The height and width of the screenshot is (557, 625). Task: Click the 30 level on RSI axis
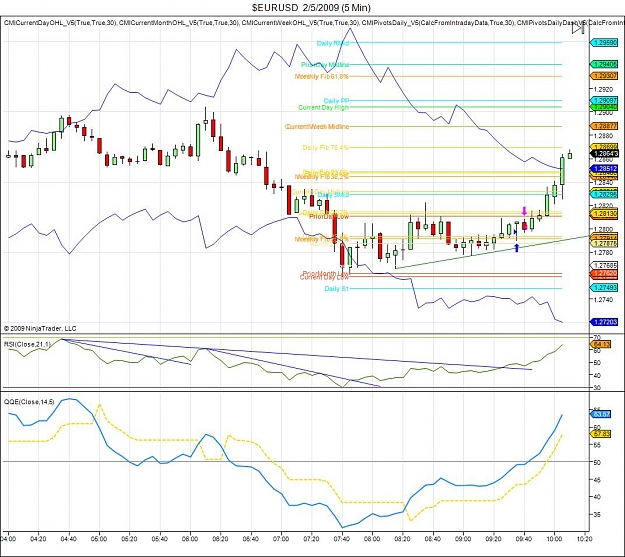597,388
